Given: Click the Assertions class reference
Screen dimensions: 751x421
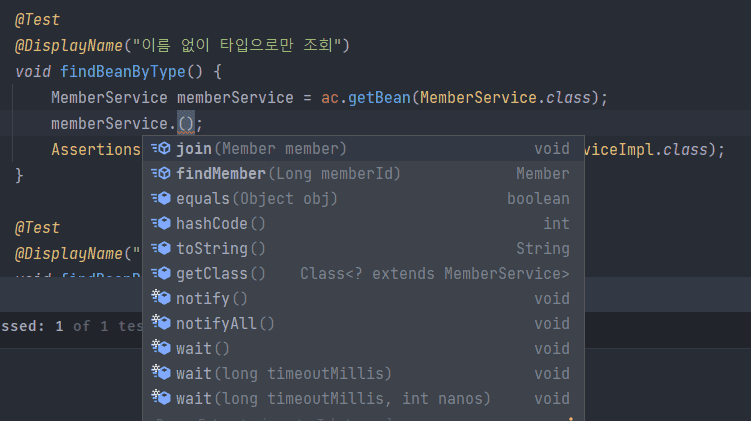Looking at the screenshot, I should [95, 150].
